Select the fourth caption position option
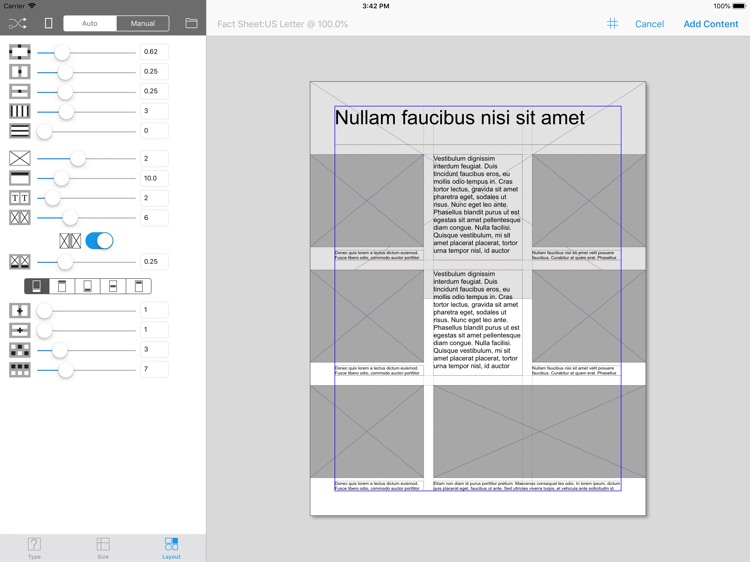Screen dimensions: 750x562 (x=113, y=286)
